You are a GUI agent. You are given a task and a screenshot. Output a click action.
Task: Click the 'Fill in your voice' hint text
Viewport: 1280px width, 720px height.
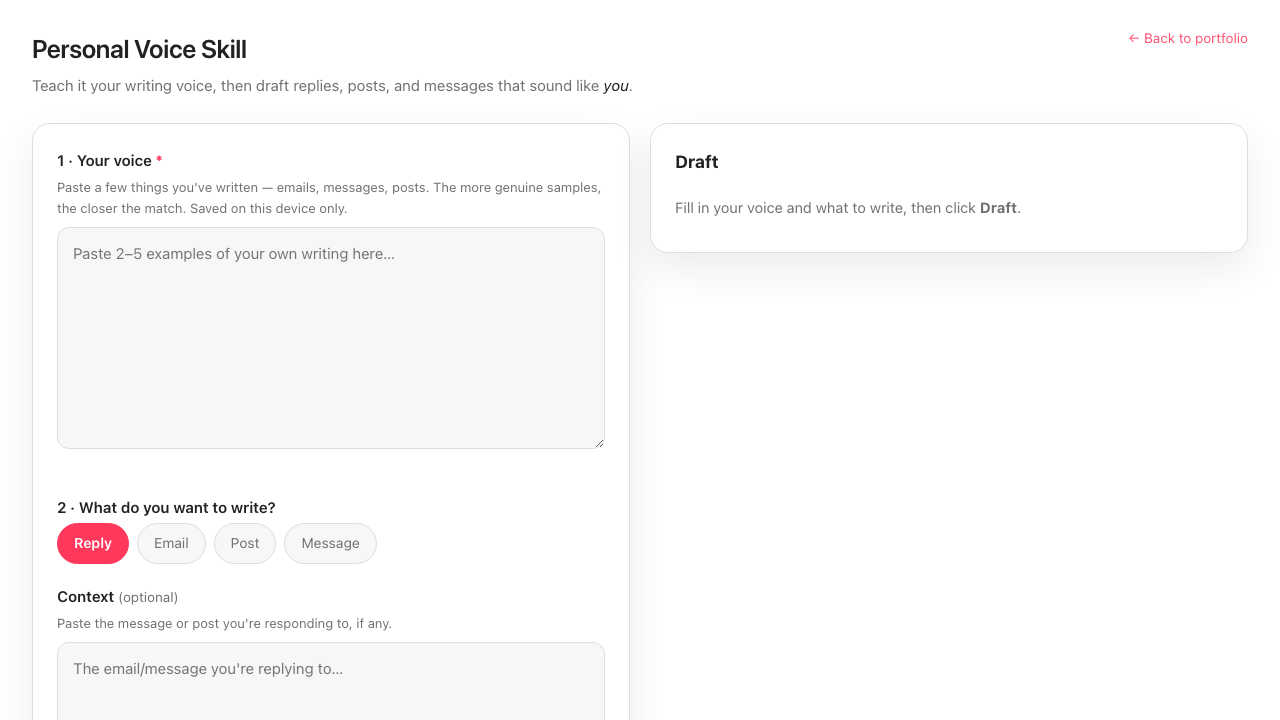(x=848, y=208)
